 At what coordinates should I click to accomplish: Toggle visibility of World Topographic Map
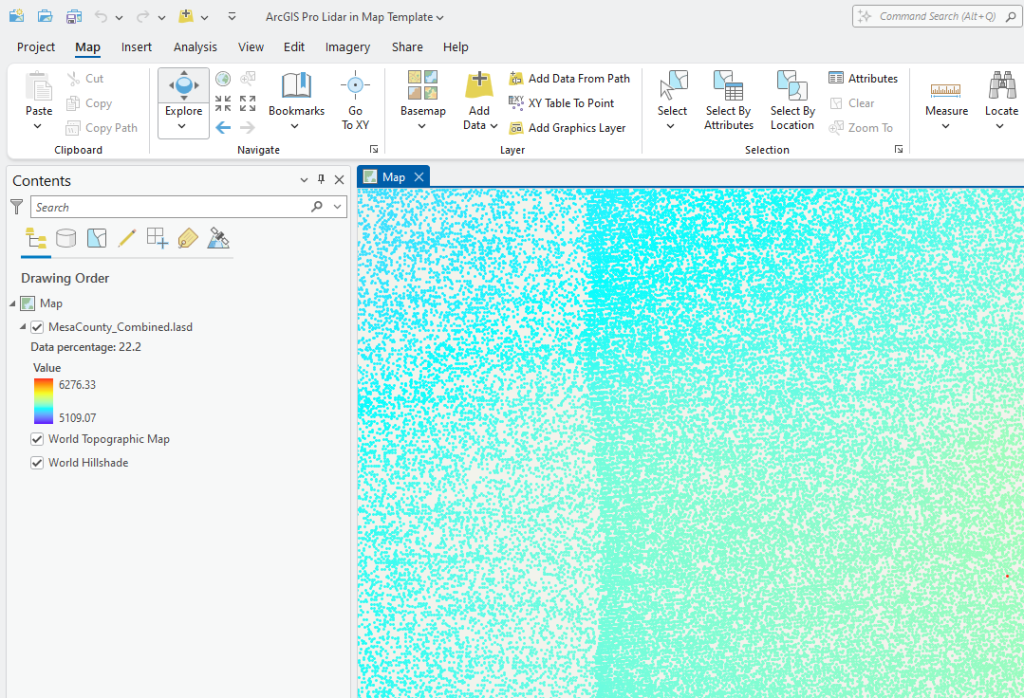[36, 439]
